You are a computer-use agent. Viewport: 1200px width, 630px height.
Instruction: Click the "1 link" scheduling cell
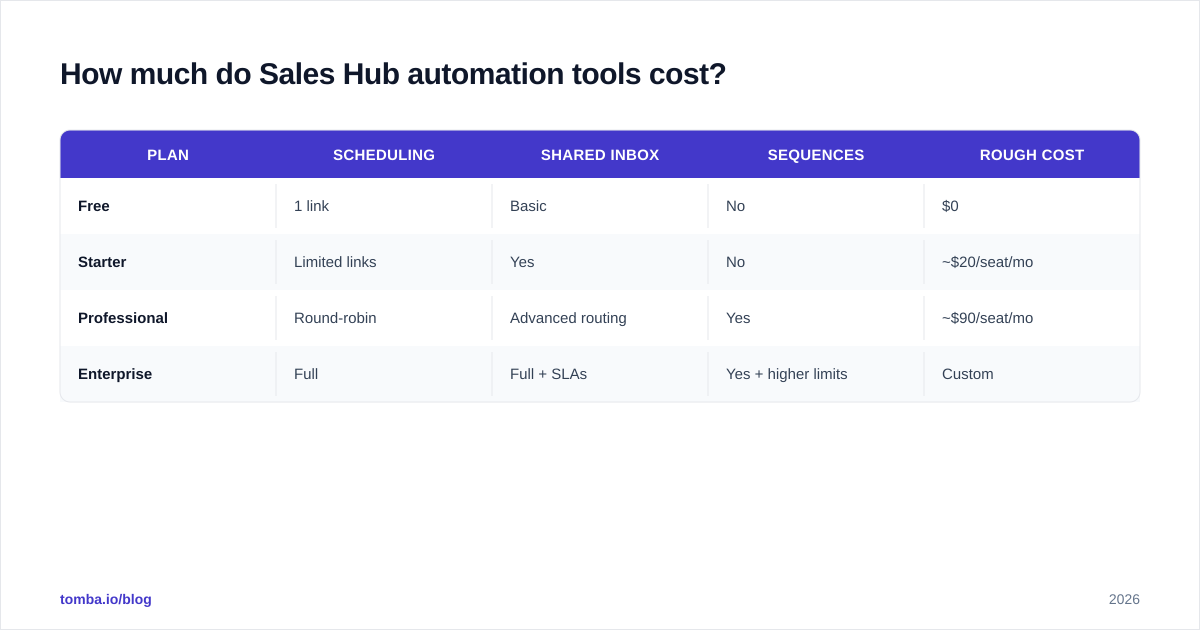pos(384,206)
